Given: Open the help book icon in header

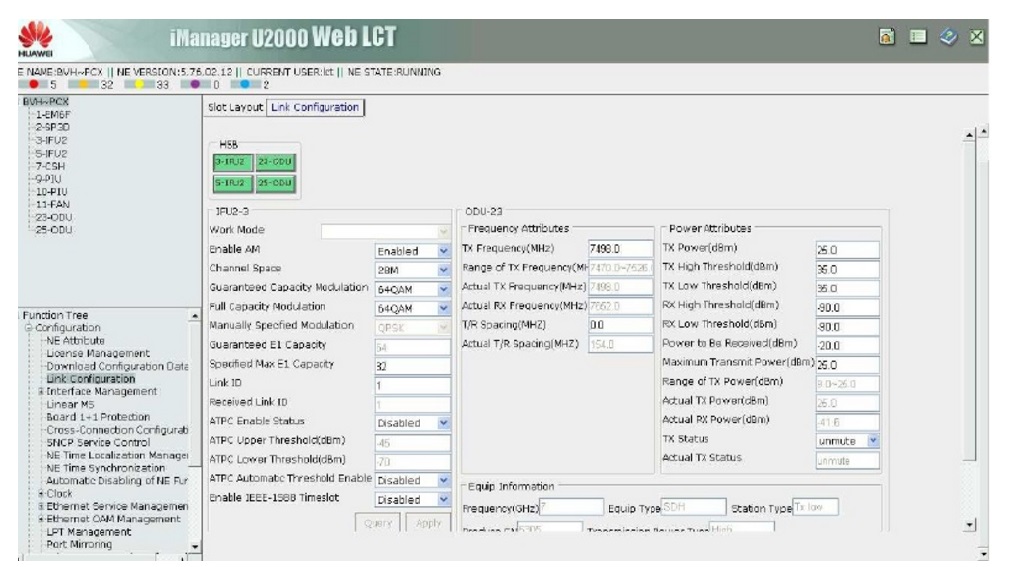Looking at the screenshot, I should coord(948,37).
